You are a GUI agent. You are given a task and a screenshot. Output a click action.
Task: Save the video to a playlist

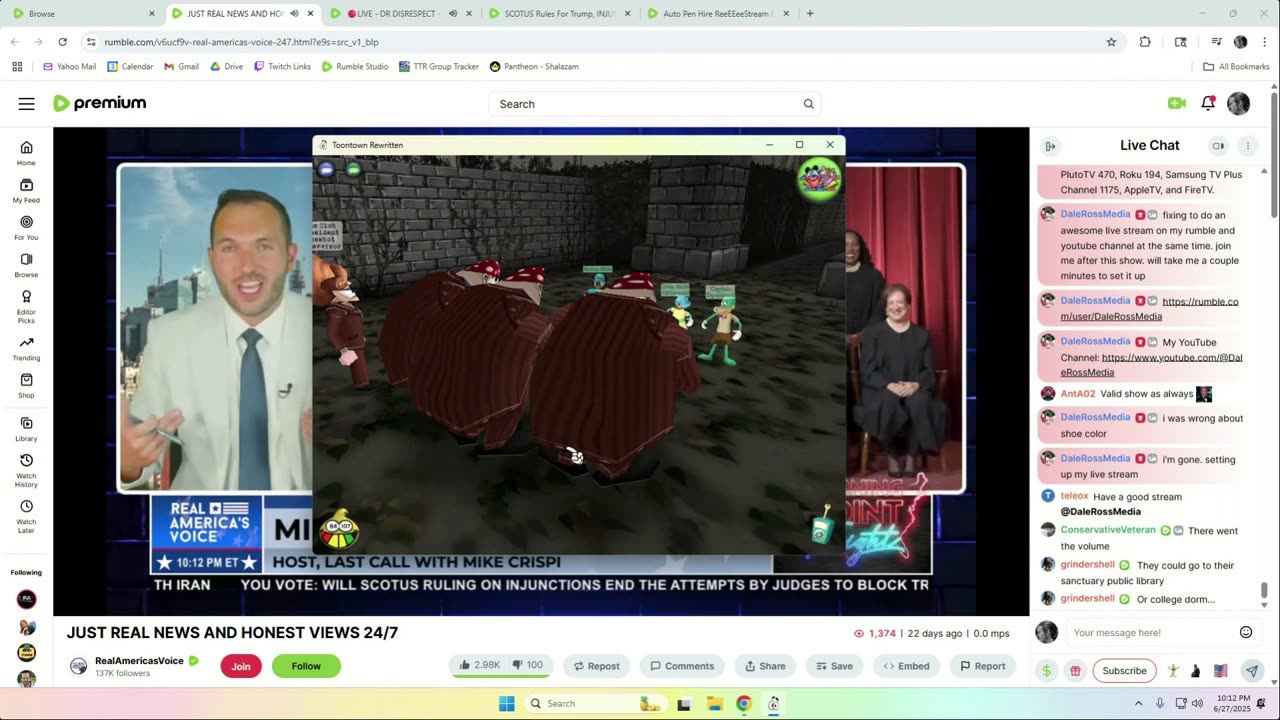[x=834, y=666]
